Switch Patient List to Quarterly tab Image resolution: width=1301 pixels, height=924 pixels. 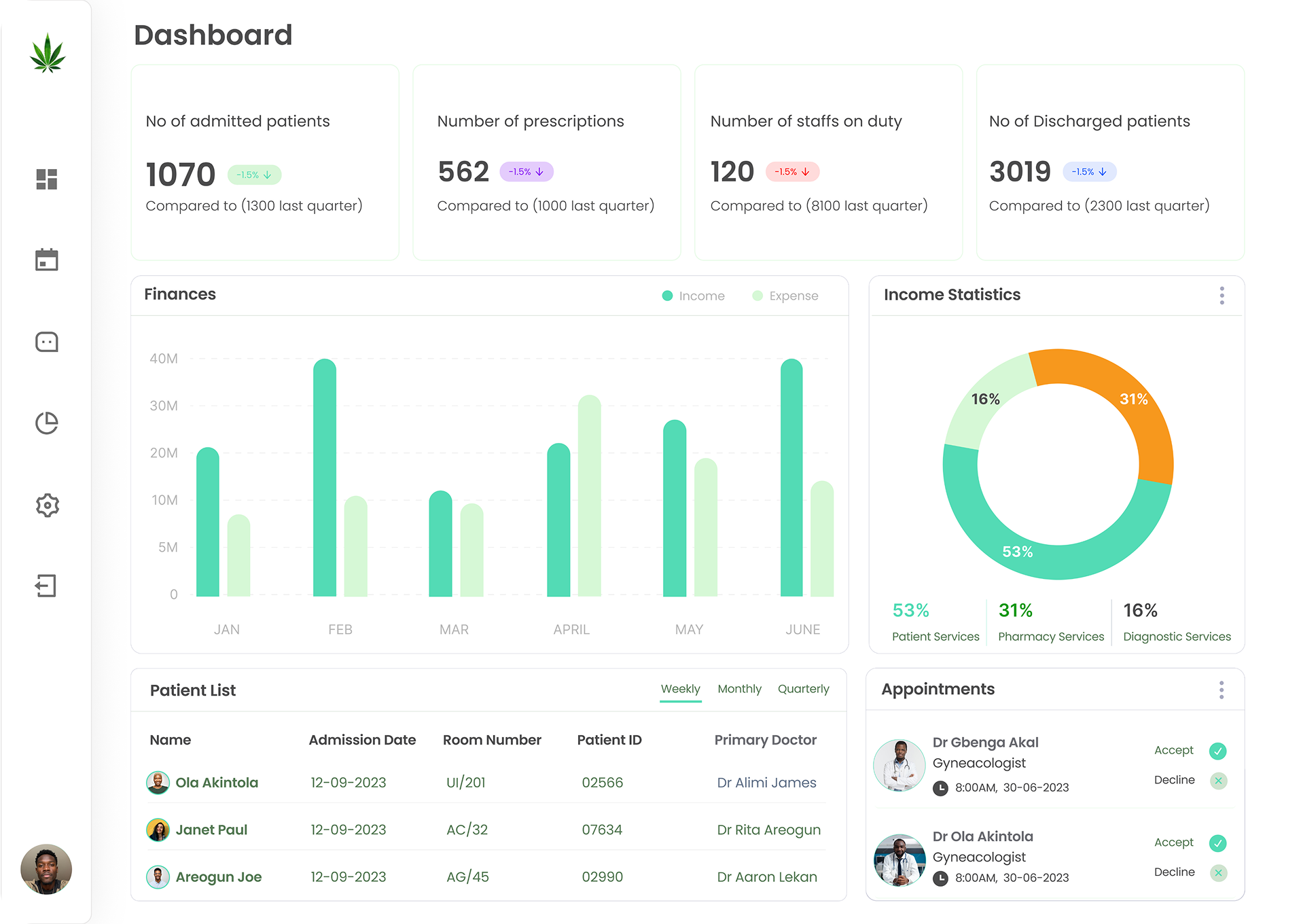pos(803,689)
